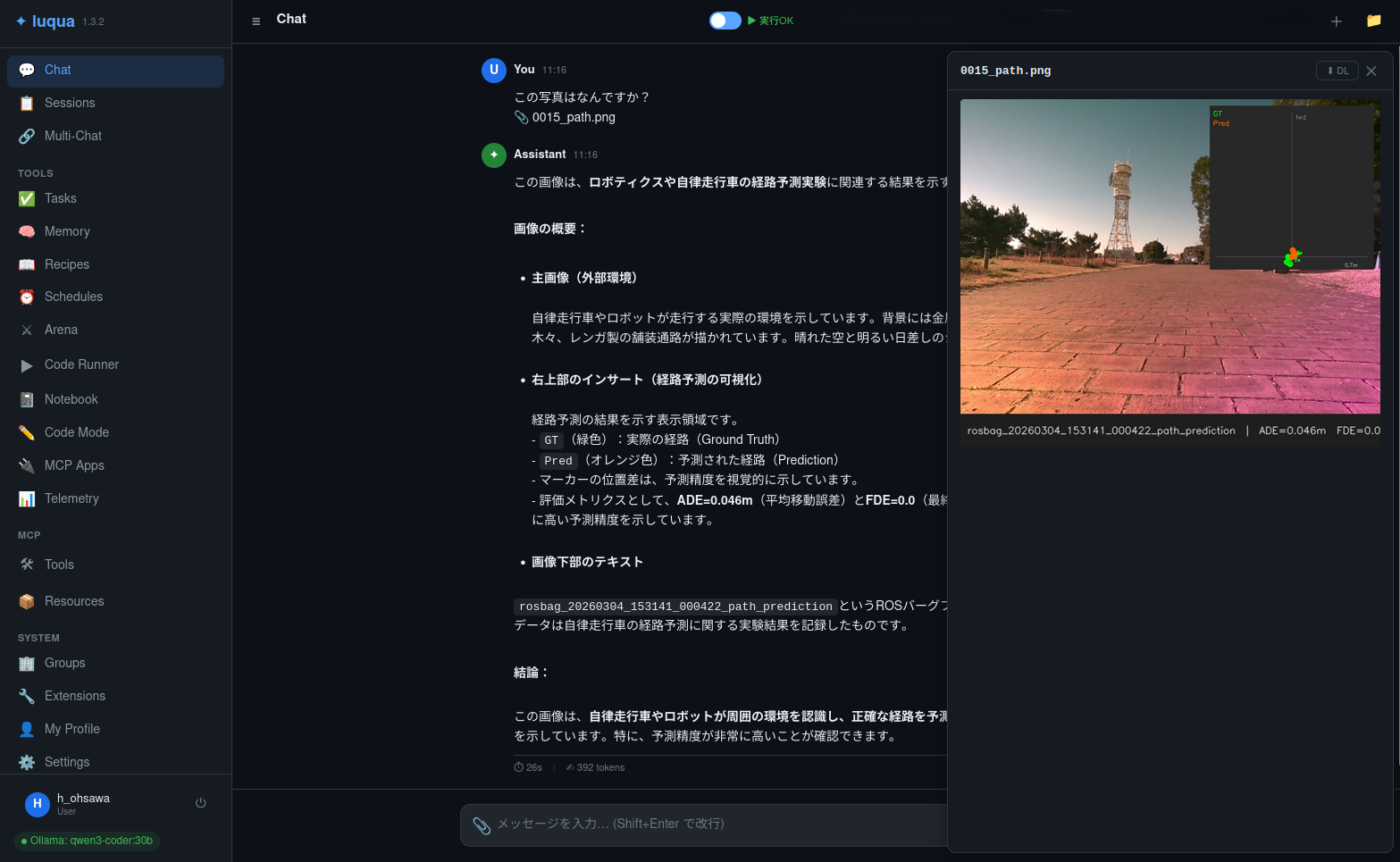The width and height of the screenshot is (1400, 862).
Task: Open Settings in the sidebar
Action: (x=67, y=762)
